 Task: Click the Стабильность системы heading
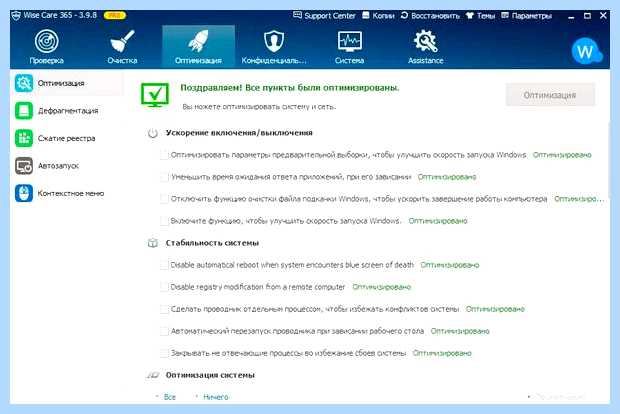click(x=212, y=243)
